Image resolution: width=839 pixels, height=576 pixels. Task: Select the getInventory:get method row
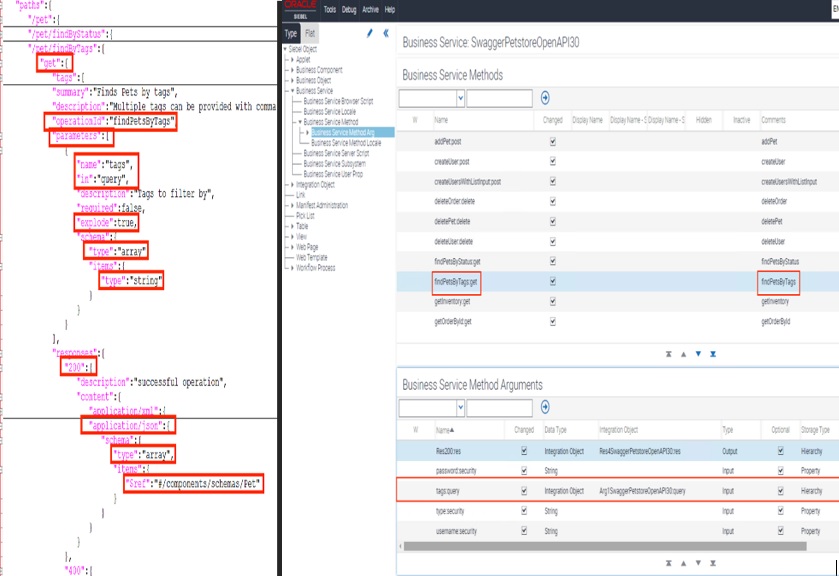coord(617,301)
